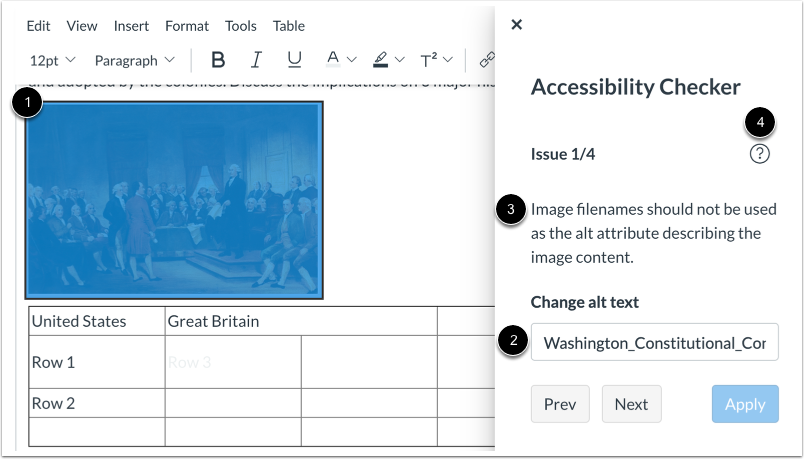This screenshot has width=804, height=459.
Task: Click the Row 3 placeholder cell
Action: coord(233,362)
